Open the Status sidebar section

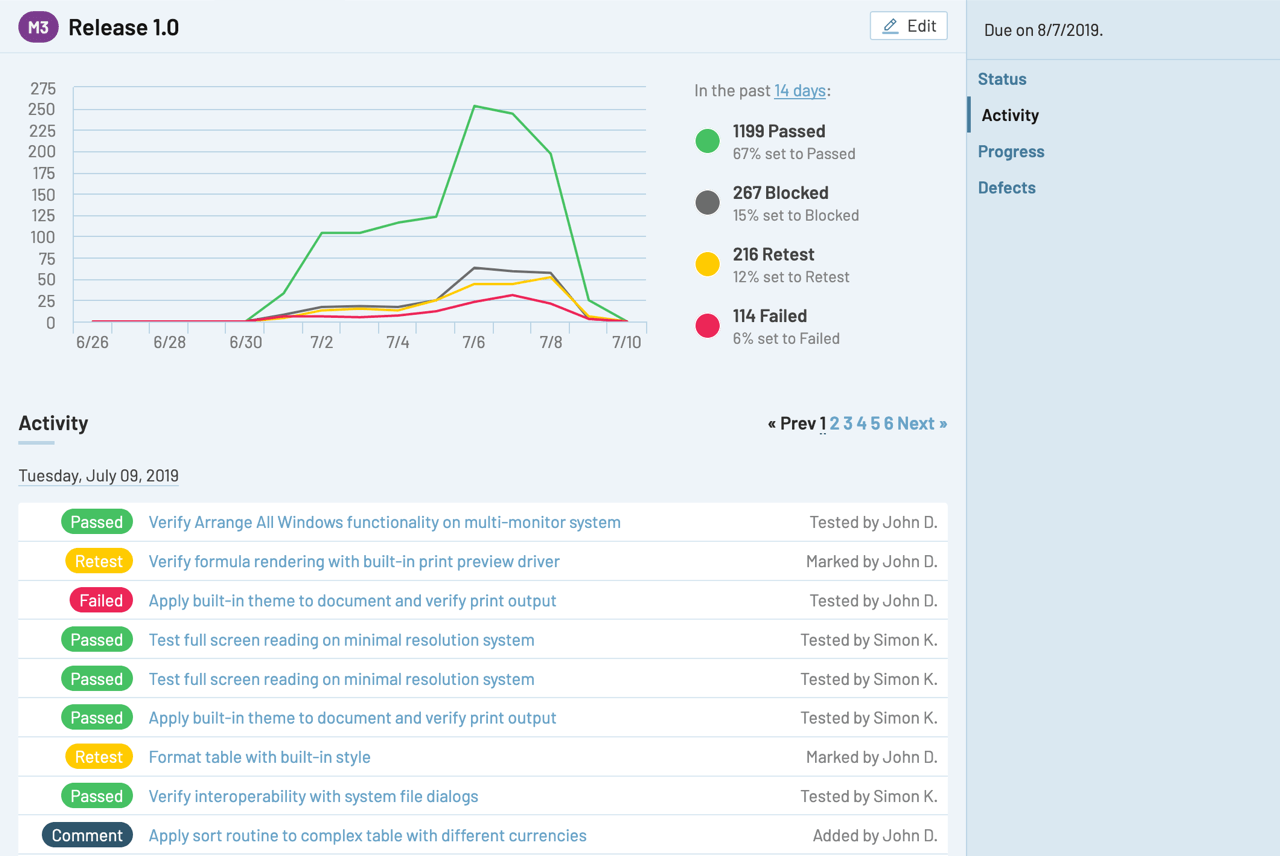pos(1002,79)
